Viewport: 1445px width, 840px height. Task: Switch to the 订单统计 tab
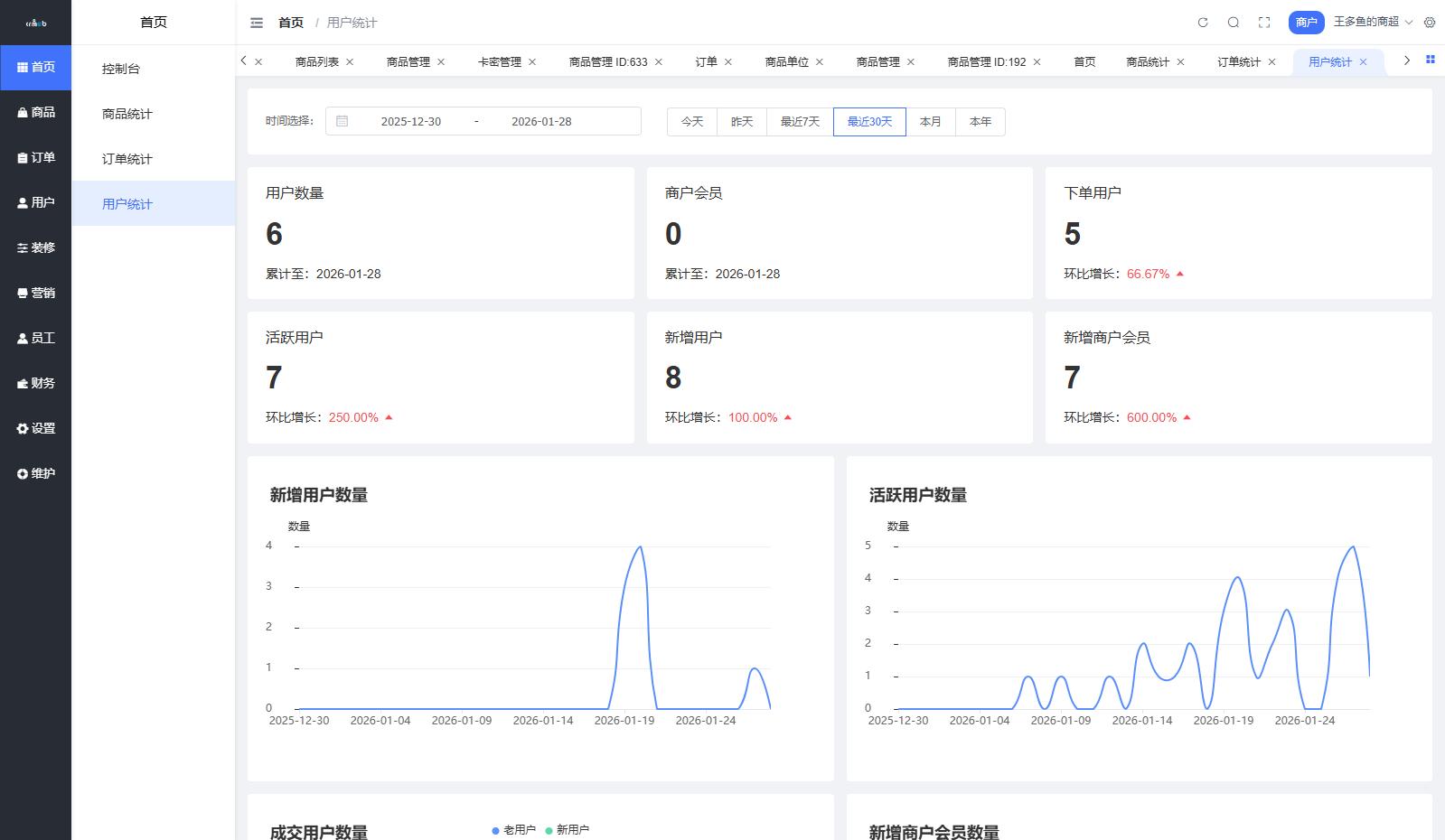tap(1238, 62)
